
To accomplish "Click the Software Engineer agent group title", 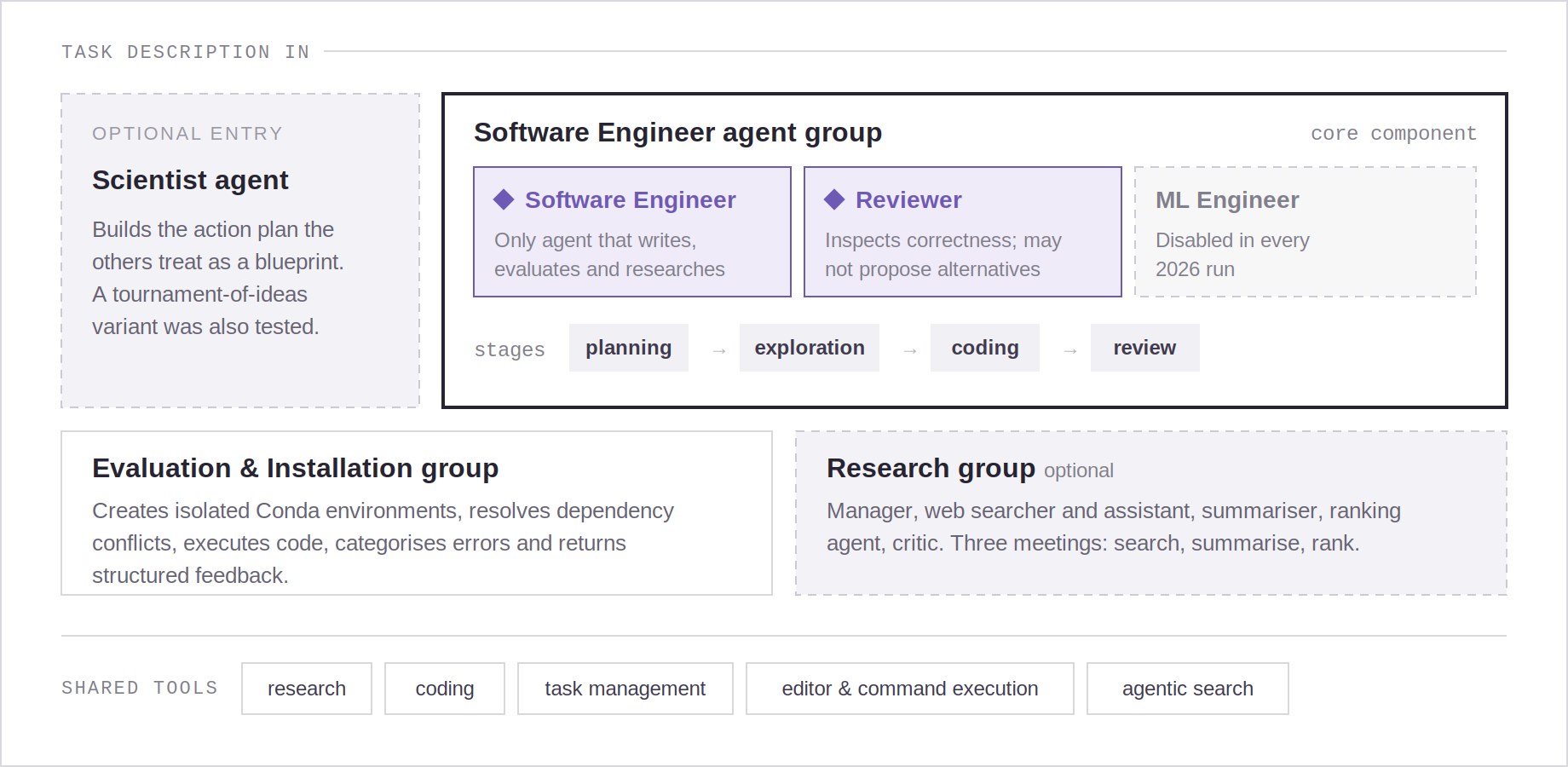I will pos(677,133).
